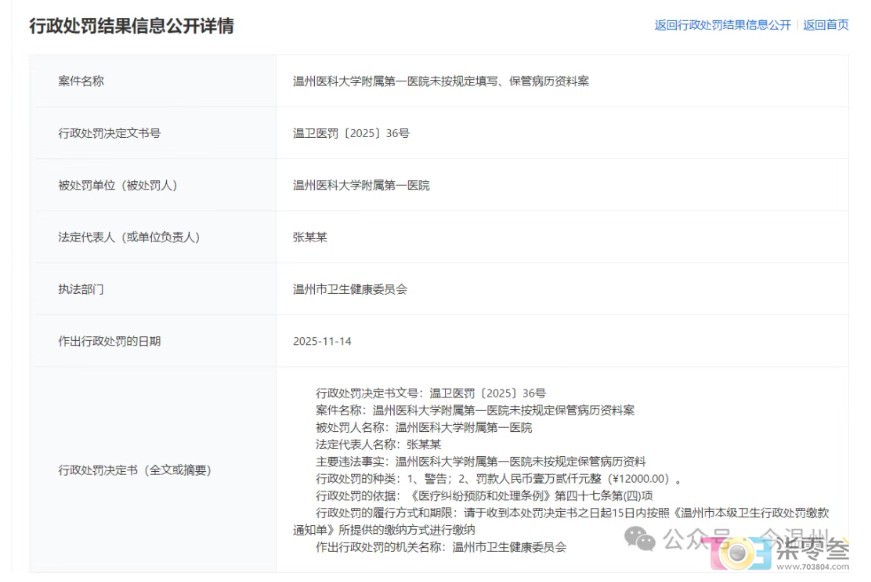This screenshot has height=582, width=871.
Task: Click the 执法部门 label cell
Action: click(x=81, y=289)
